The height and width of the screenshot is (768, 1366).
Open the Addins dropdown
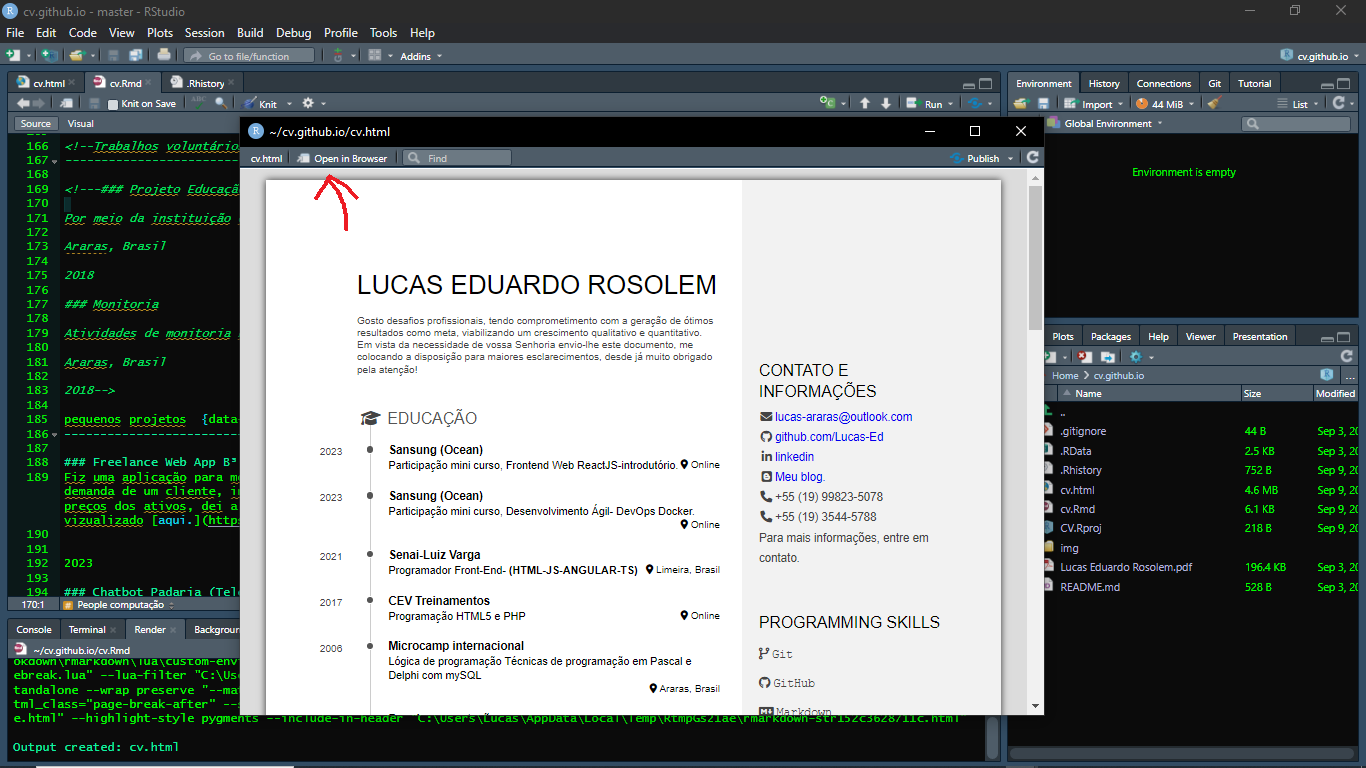tap(420, 56)
